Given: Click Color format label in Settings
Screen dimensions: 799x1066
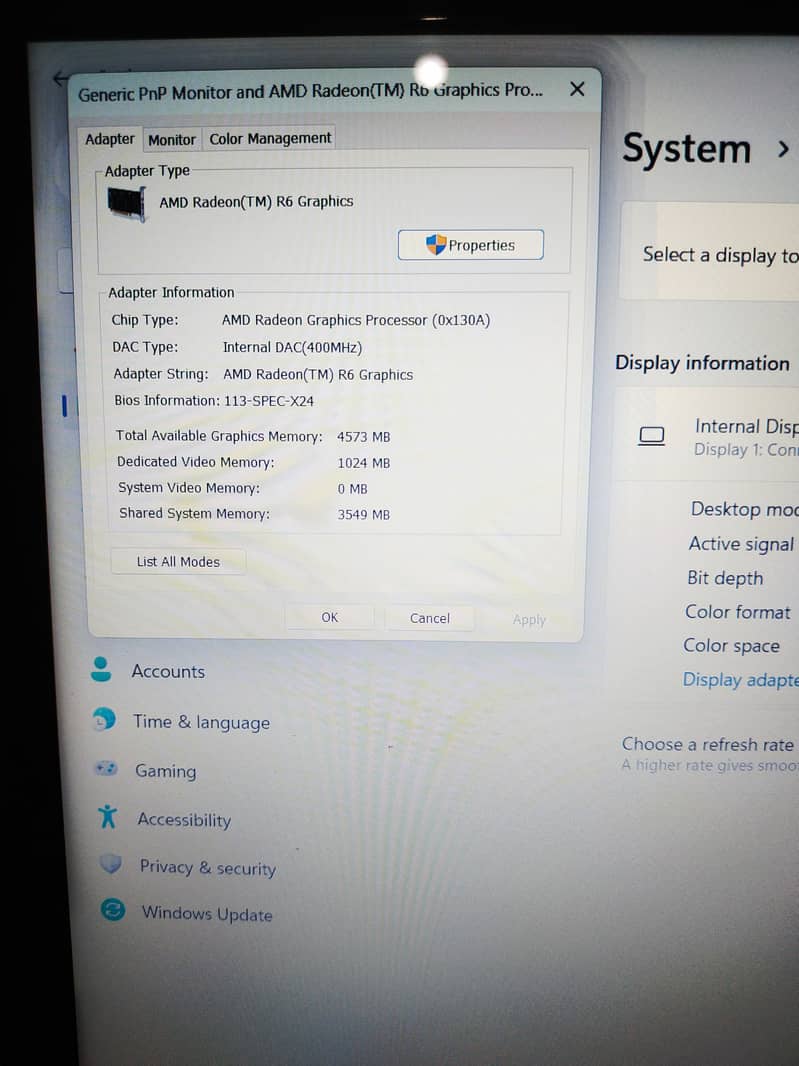Looking at the screenshot, I should pos(738,612).
